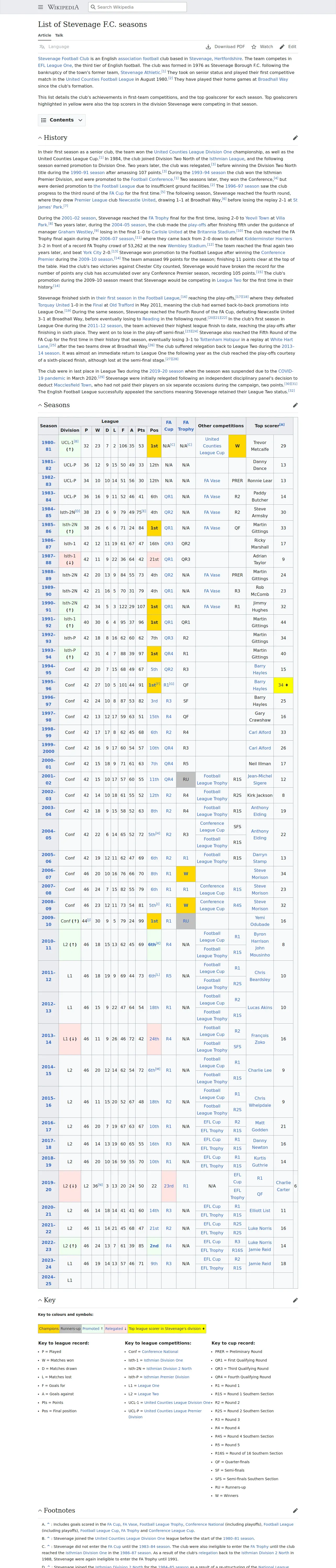Open the Broadhall Way link
The width and height of the screenshot is (336, 1568).
click(x=273, y=79)
